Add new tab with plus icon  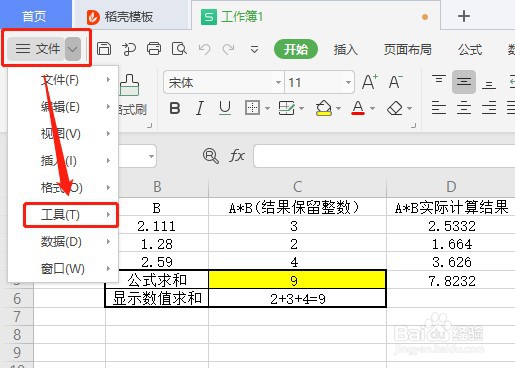[464, 16]
